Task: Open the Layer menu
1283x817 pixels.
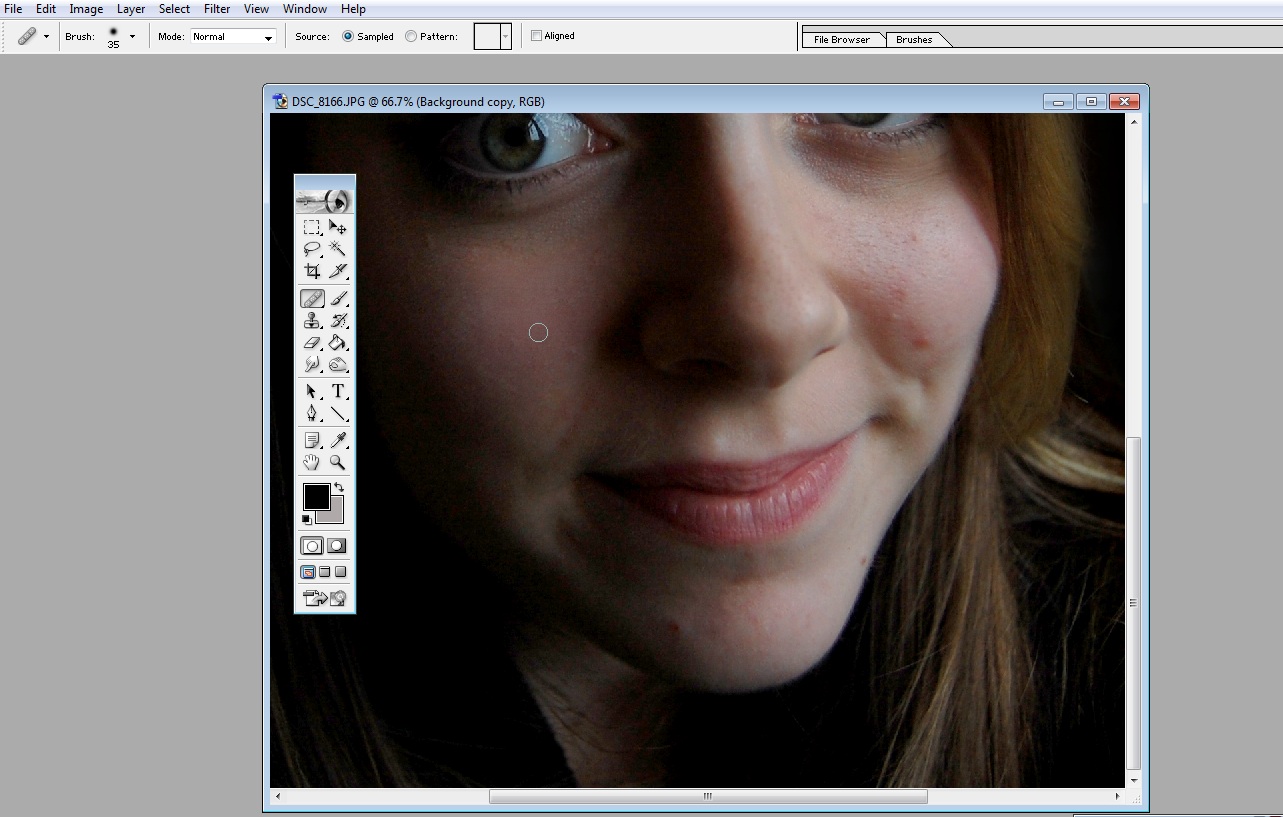Action: click(131, 9)
